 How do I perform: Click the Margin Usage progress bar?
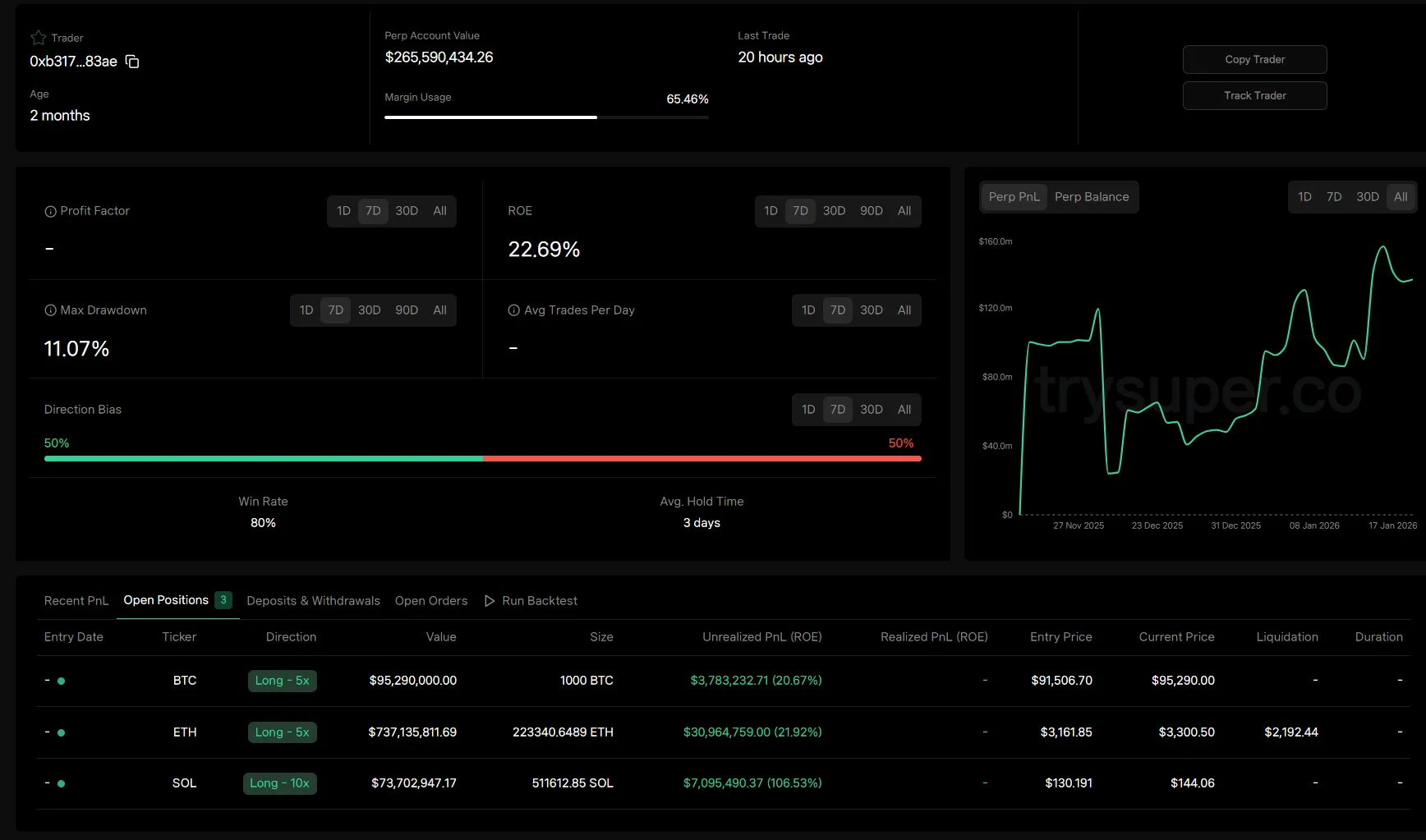pos(545,117)
